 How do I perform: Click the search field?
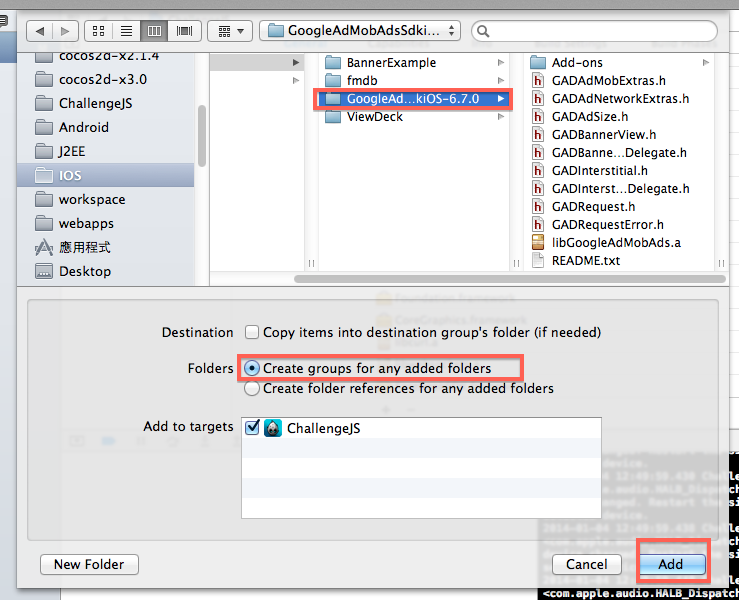[594, 31]
